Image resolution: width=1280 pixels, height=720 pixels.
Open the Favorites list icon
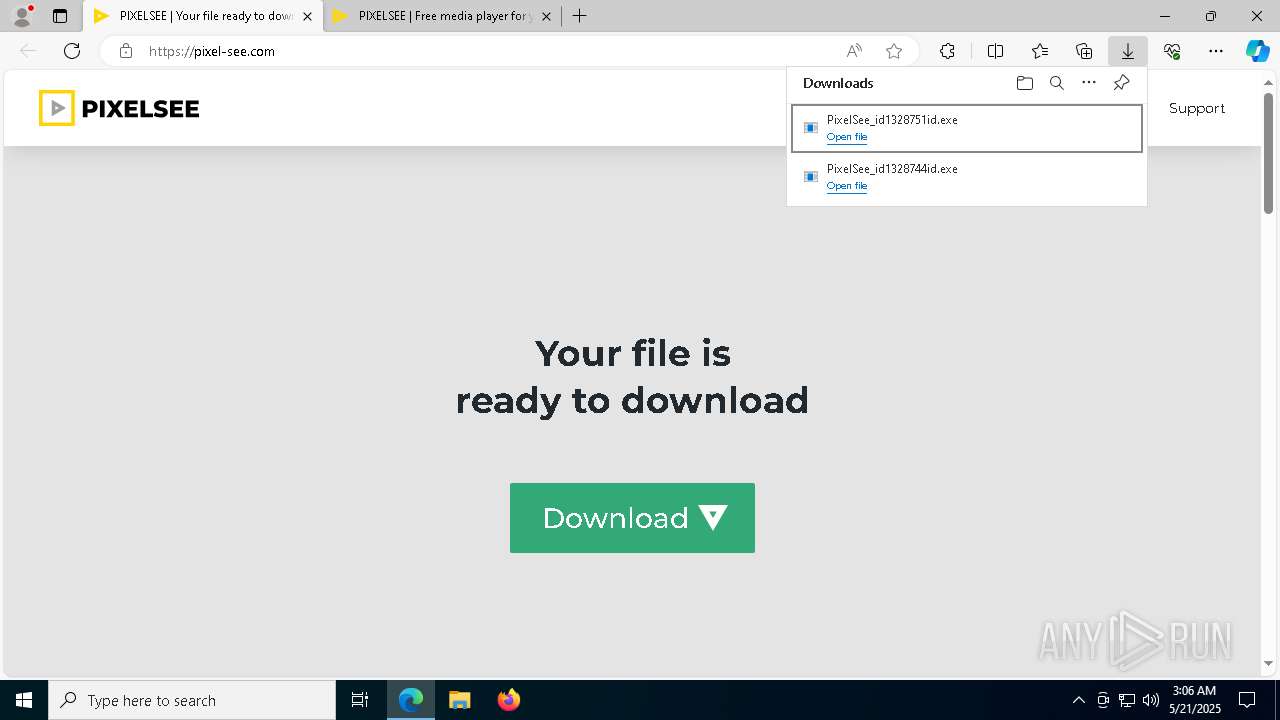[x=1040, y=51]
